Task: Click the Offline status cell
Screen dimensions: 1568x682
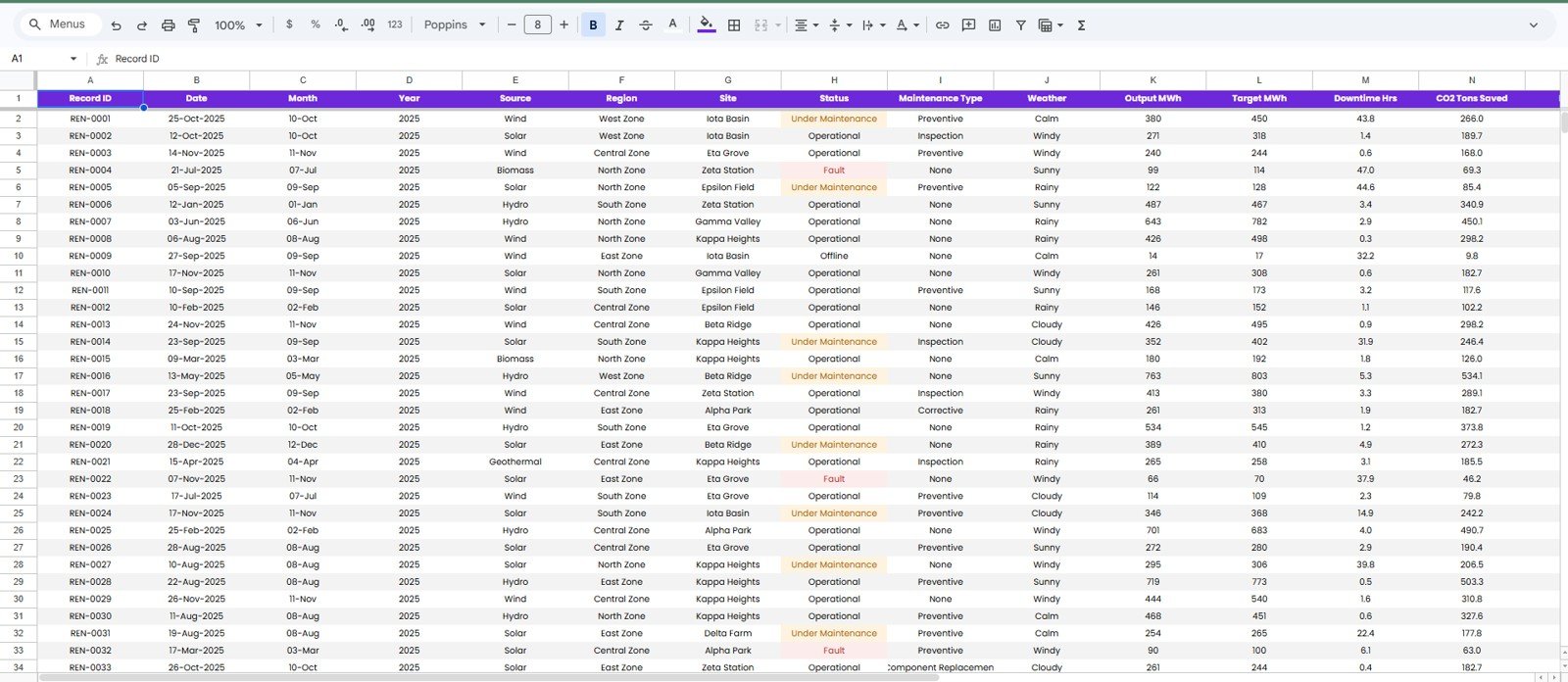Action: click(x=834, y=256)
